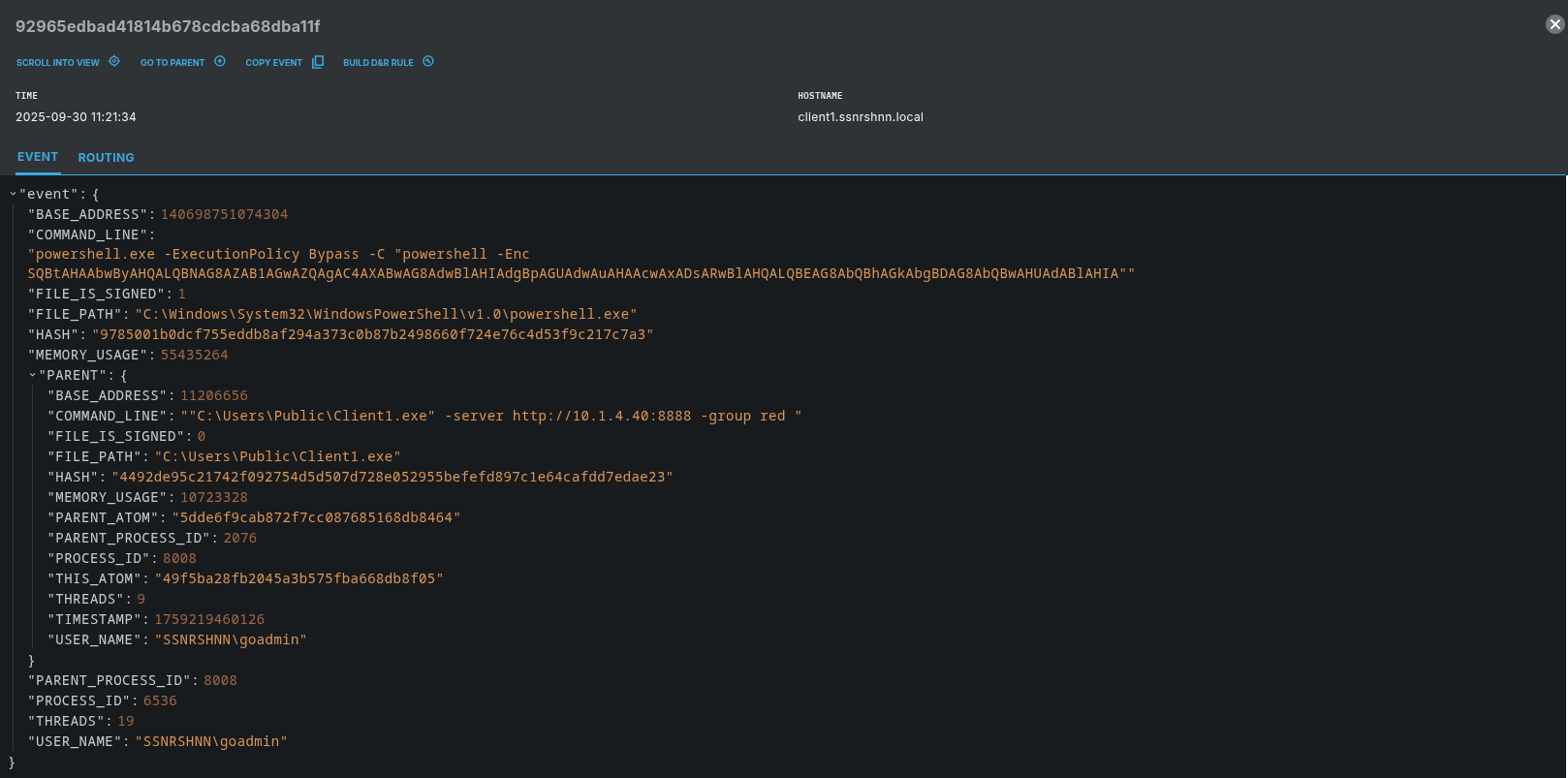Click the COPY EVENT text label
Viewport: 1568px width, 778px height.
tap(273, 63)
